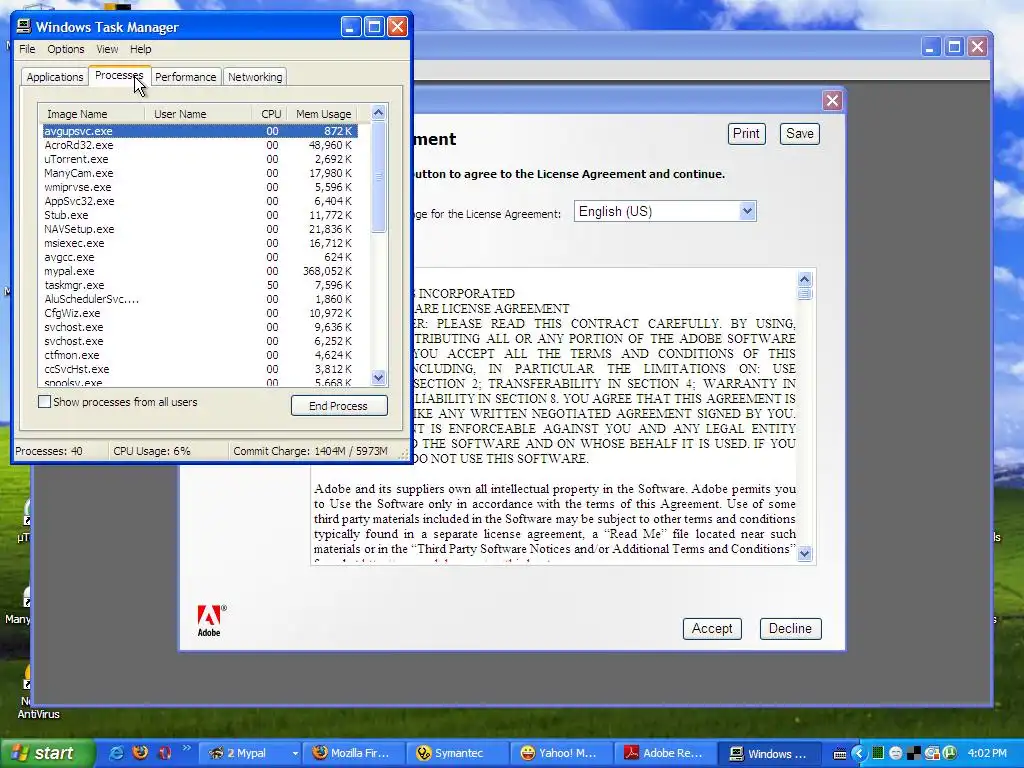Image resolution: width=1024 pixels, height=768 pixels.
Task: Decline the Adobe license agreement
Action: pos(790,628)
